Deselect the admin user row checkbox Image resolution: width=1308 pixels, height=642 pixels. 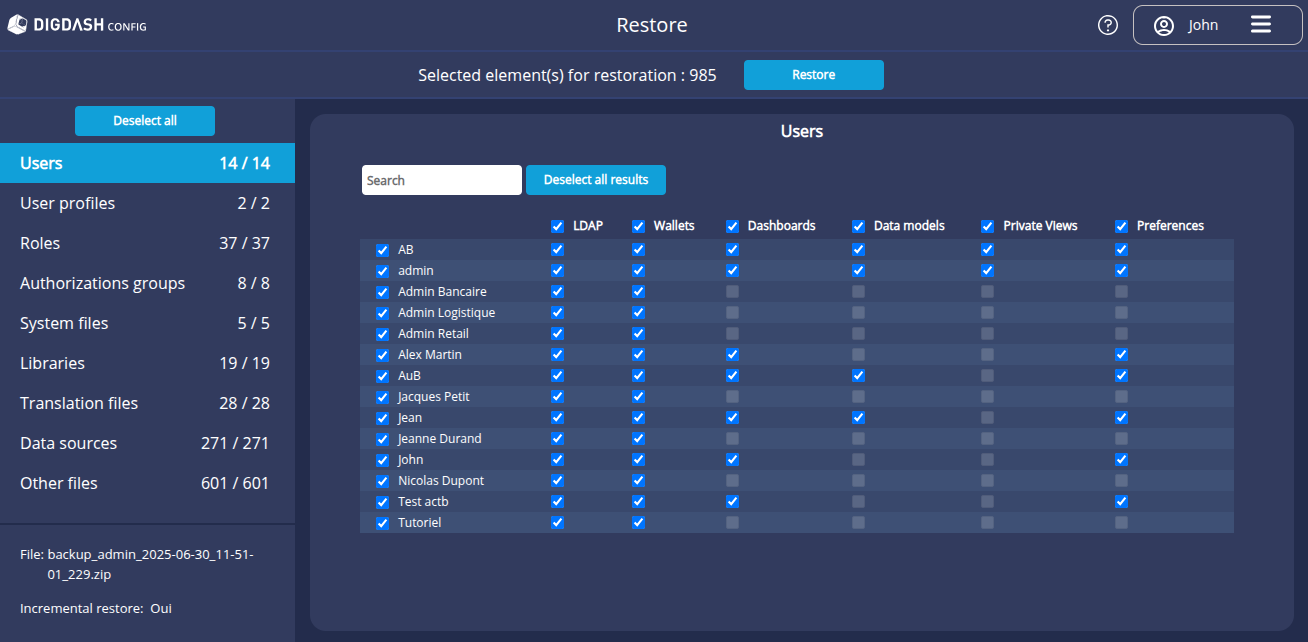pos(382,270)
